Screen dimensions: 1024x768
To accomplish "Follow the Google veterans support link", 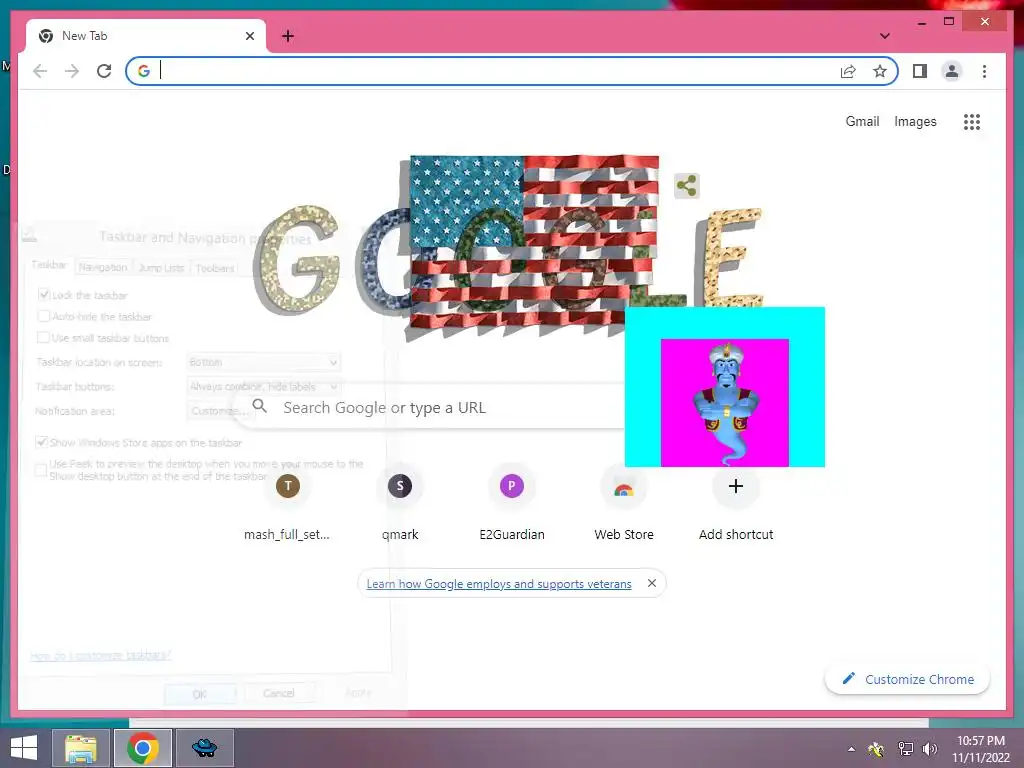I will tap(499, 584).
